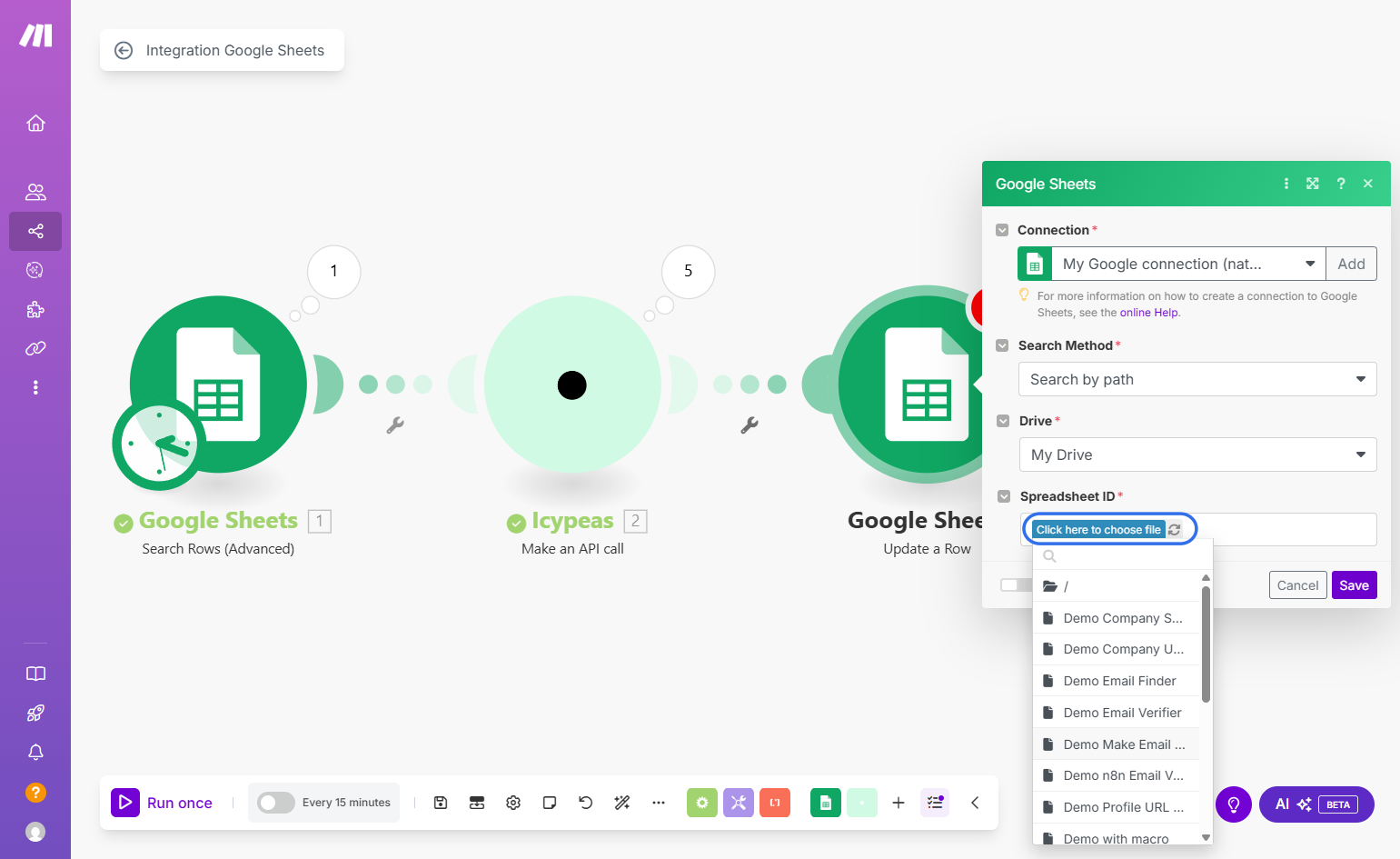Select Demo with macro file
This screenshot has width=1400, height=859.
pyautogui.click(x=1117, y=836)
